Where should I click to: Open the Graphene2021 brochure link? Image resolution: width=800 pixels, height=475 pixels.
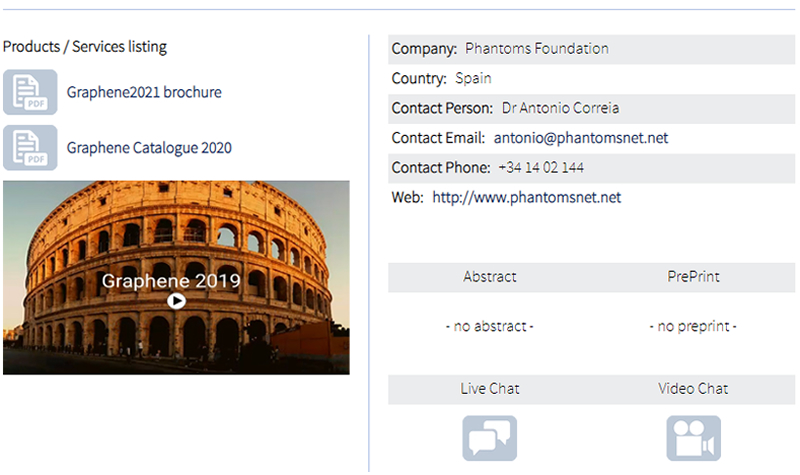click(x=144, y=92)
